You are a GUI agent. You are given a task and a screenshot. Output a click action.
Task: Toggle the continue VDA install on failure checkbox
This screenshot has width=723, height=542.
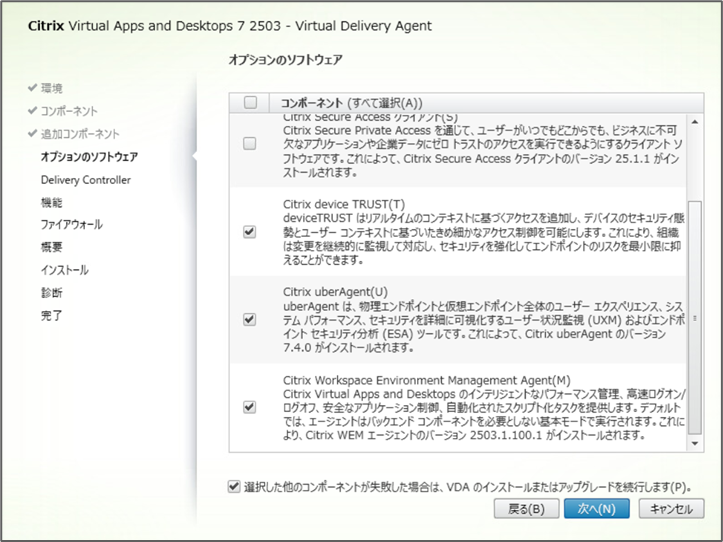click(234, 486)
